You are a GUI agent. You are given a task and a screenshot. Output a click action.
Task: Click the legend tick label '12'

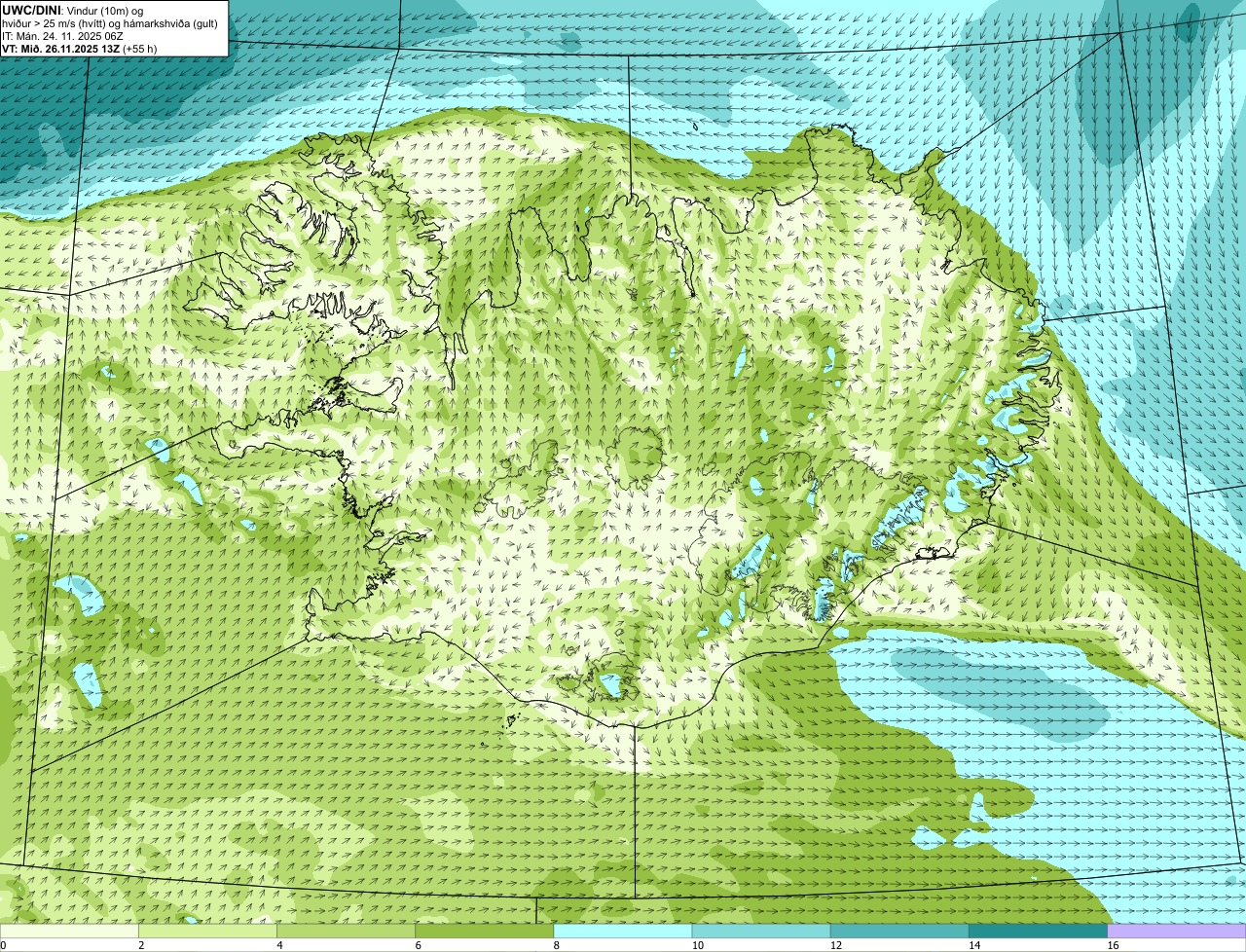pyautogui.click(x=835, y=945)
